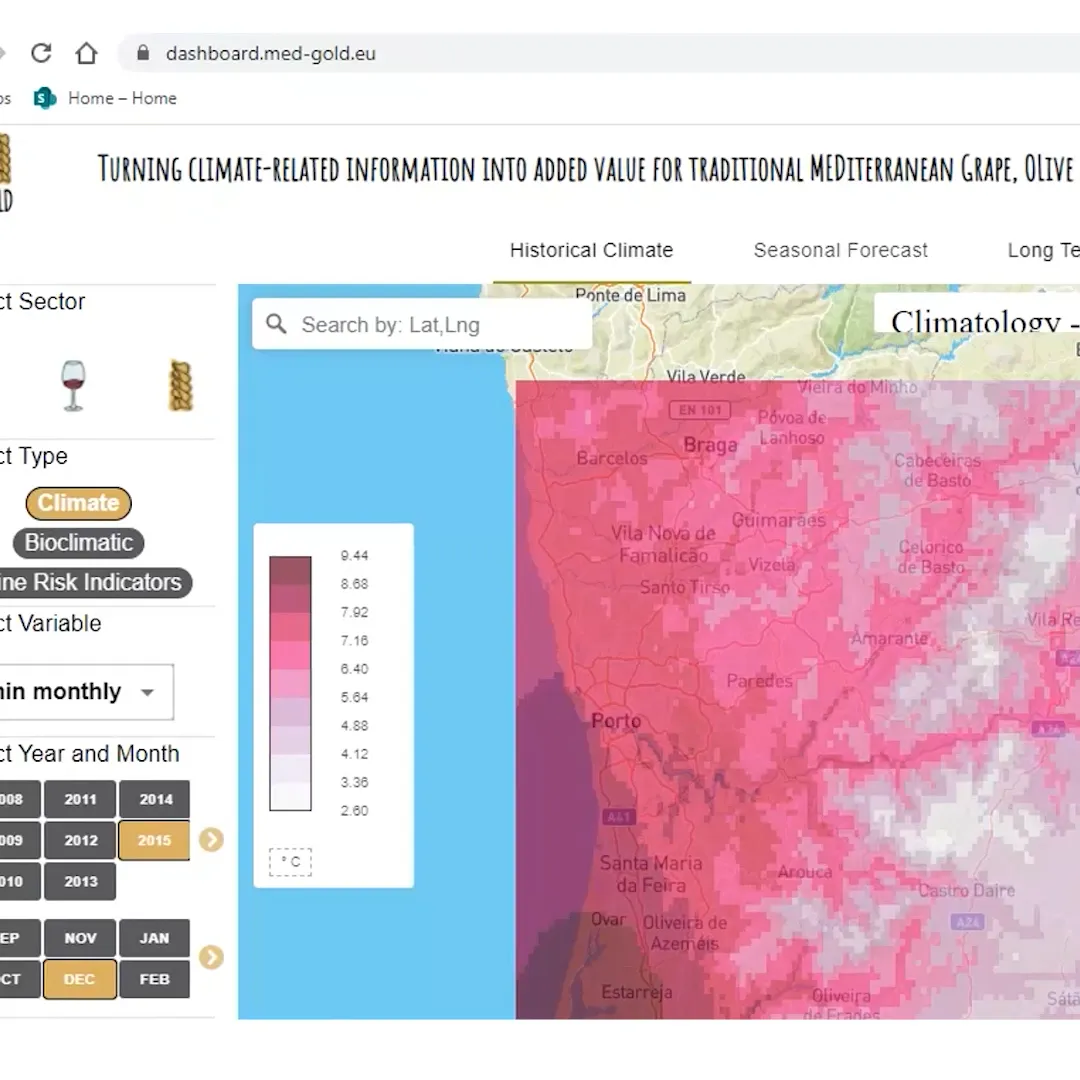Open the min monthly variable dropdown
Screen dimensions: 1080x1080
click(x=86, y=692)
